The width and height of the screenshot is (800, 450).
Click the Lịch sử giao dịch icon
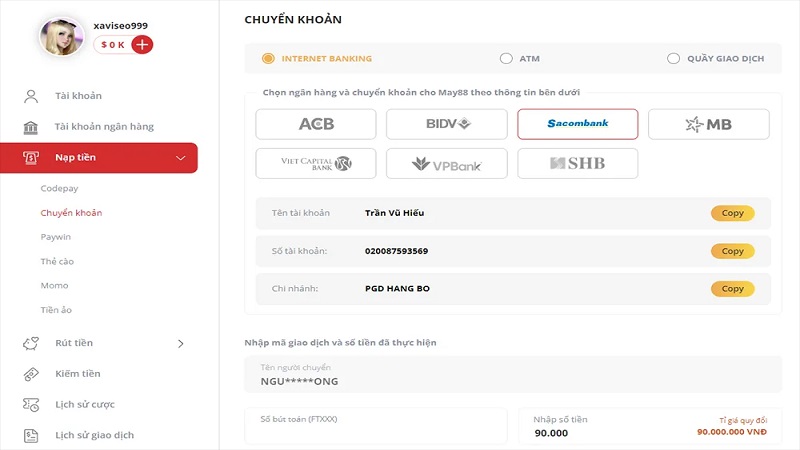tap(31, 435)
